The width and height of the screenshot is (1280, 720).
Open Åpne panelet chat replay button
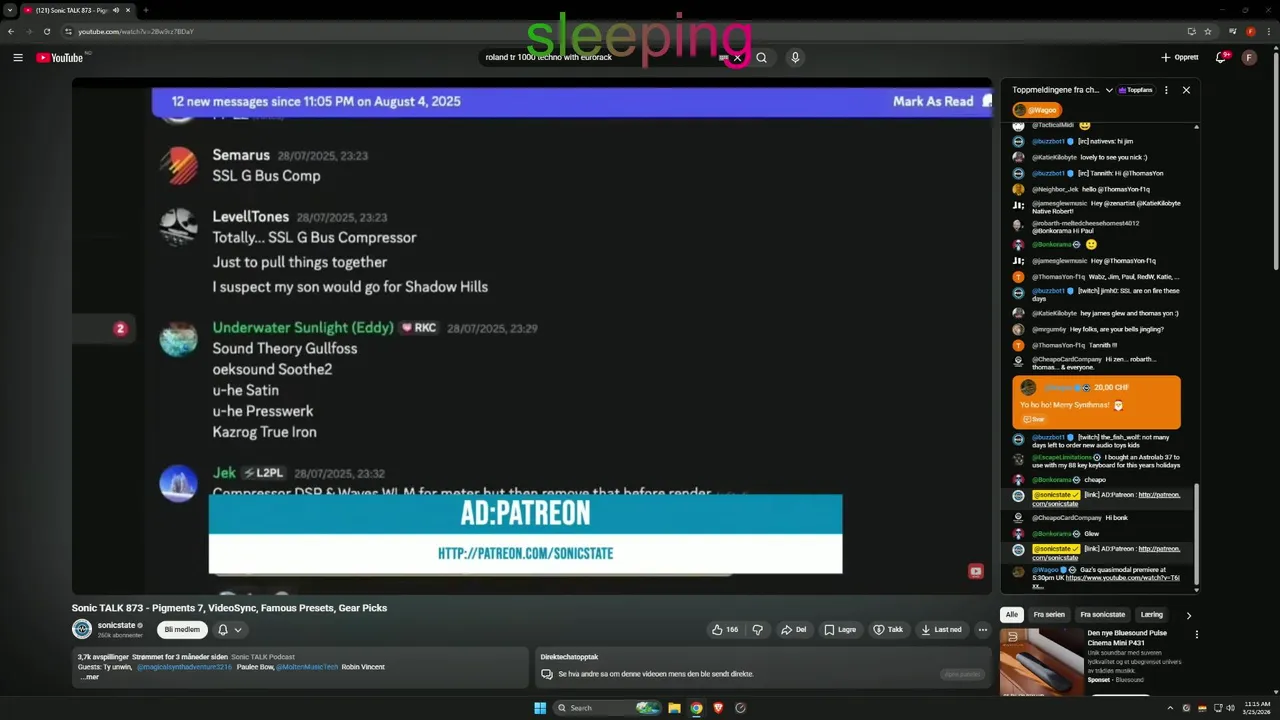962,674
